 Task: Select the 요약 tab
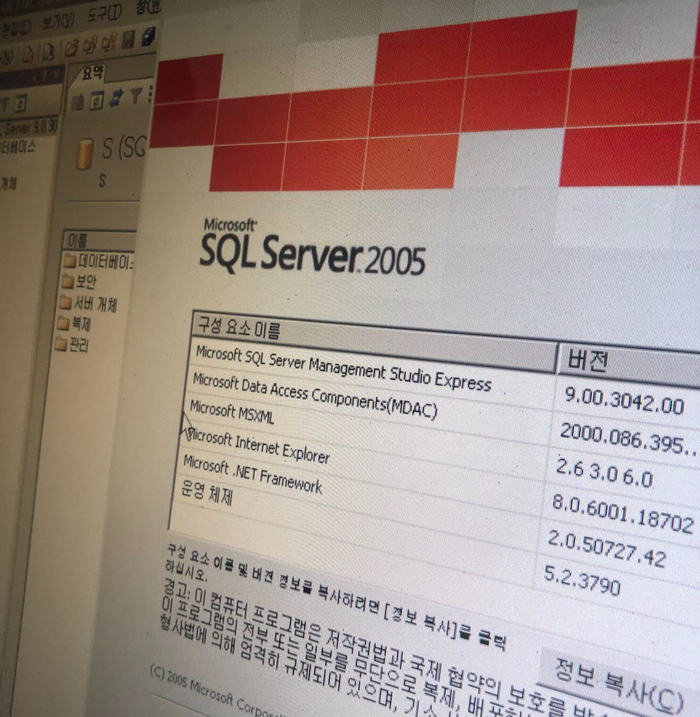[93, 73]
